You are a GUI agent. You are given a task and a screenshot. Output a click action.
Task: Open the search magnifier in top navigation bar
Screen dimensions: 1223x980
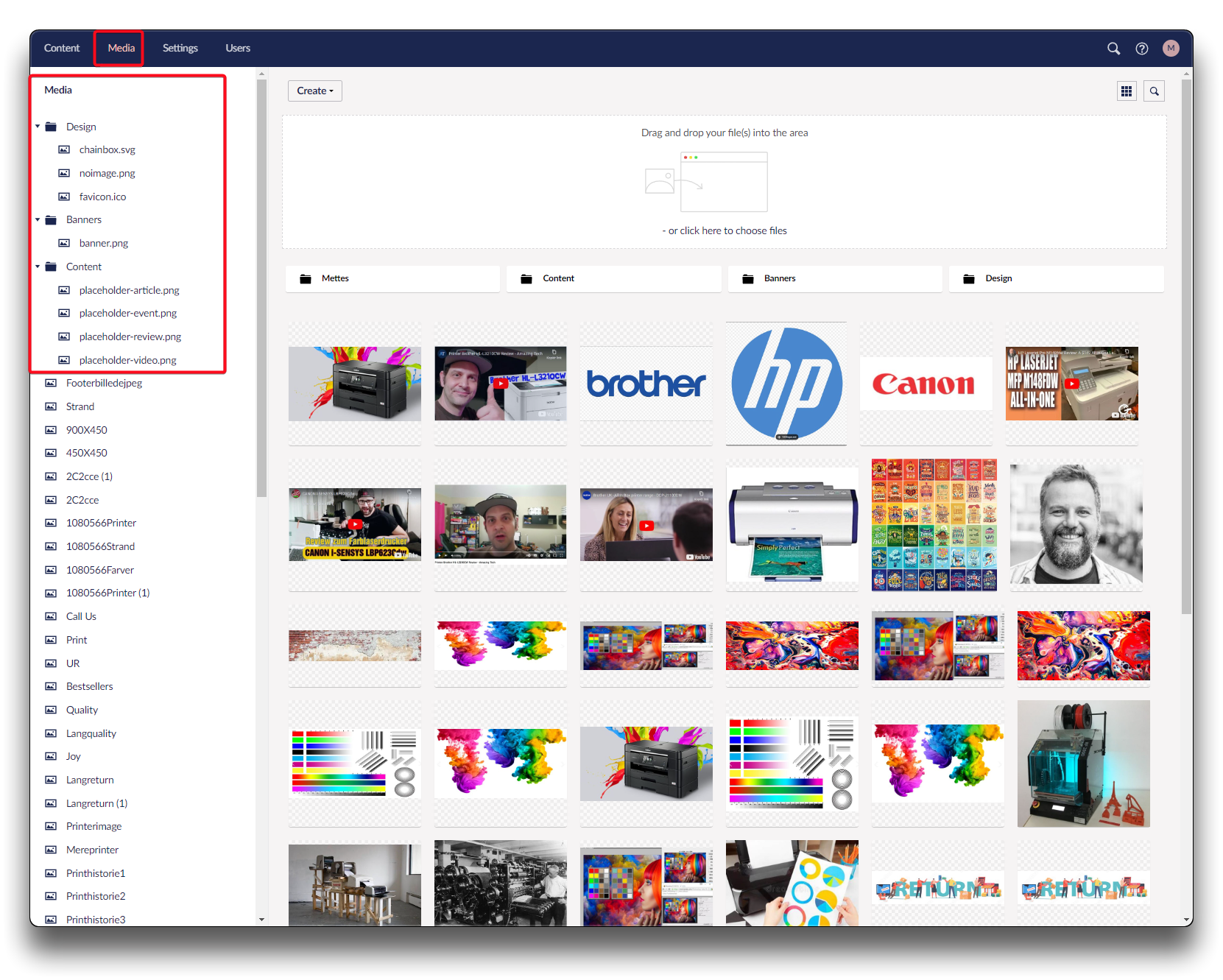pos(1113,49)
